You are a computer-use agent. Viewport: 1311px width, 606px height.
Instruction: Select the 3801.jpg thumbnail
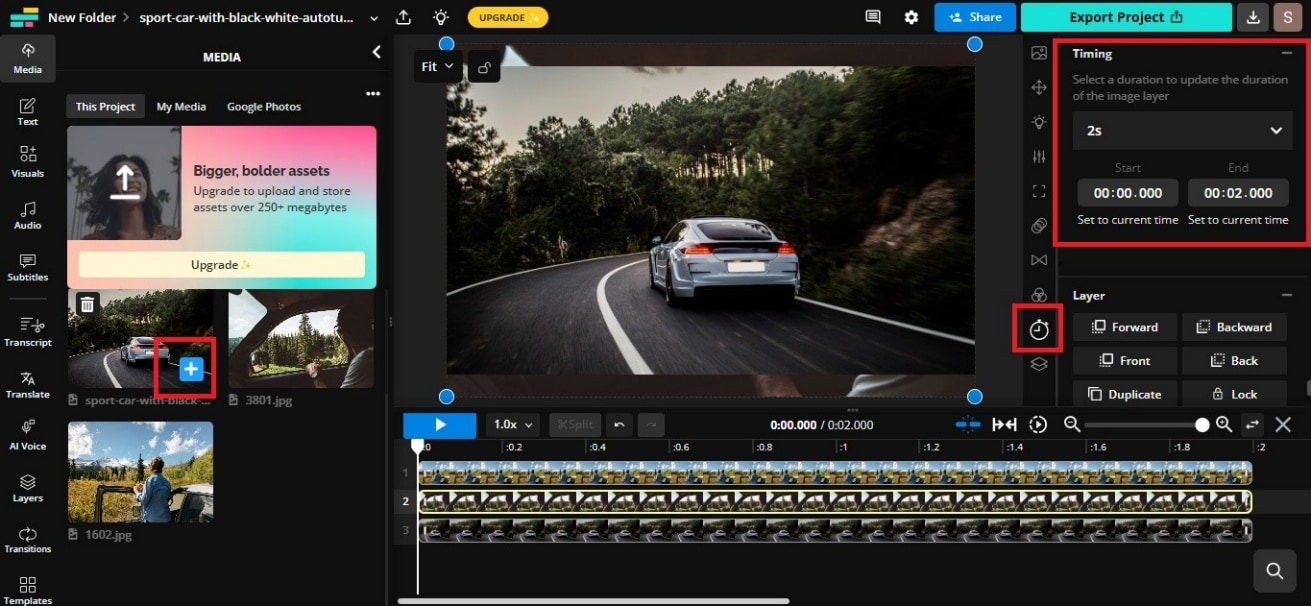(301, 338)
